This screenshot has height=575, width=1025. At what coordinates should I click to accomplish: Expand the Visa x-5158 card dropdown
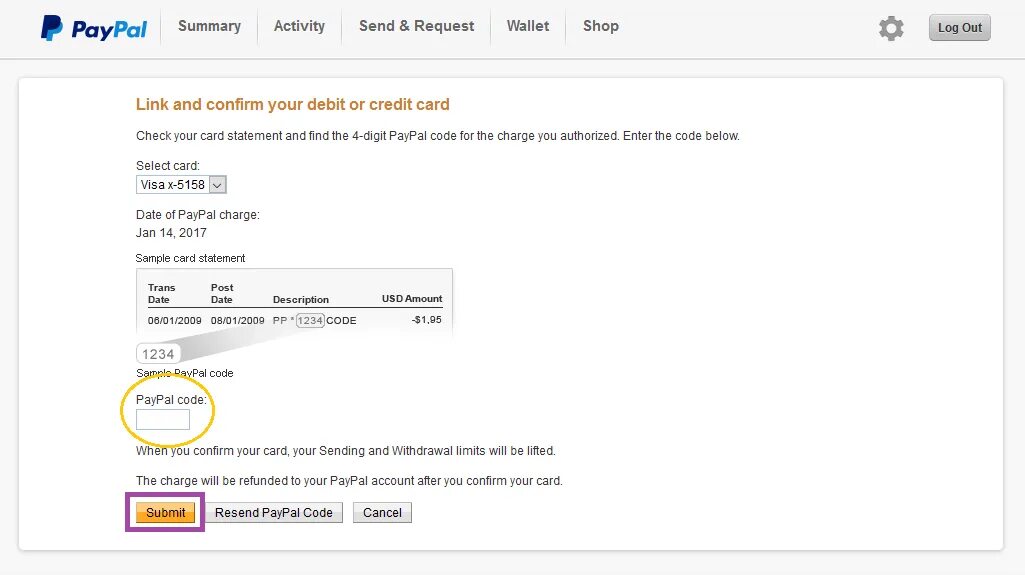pos(182,184)
